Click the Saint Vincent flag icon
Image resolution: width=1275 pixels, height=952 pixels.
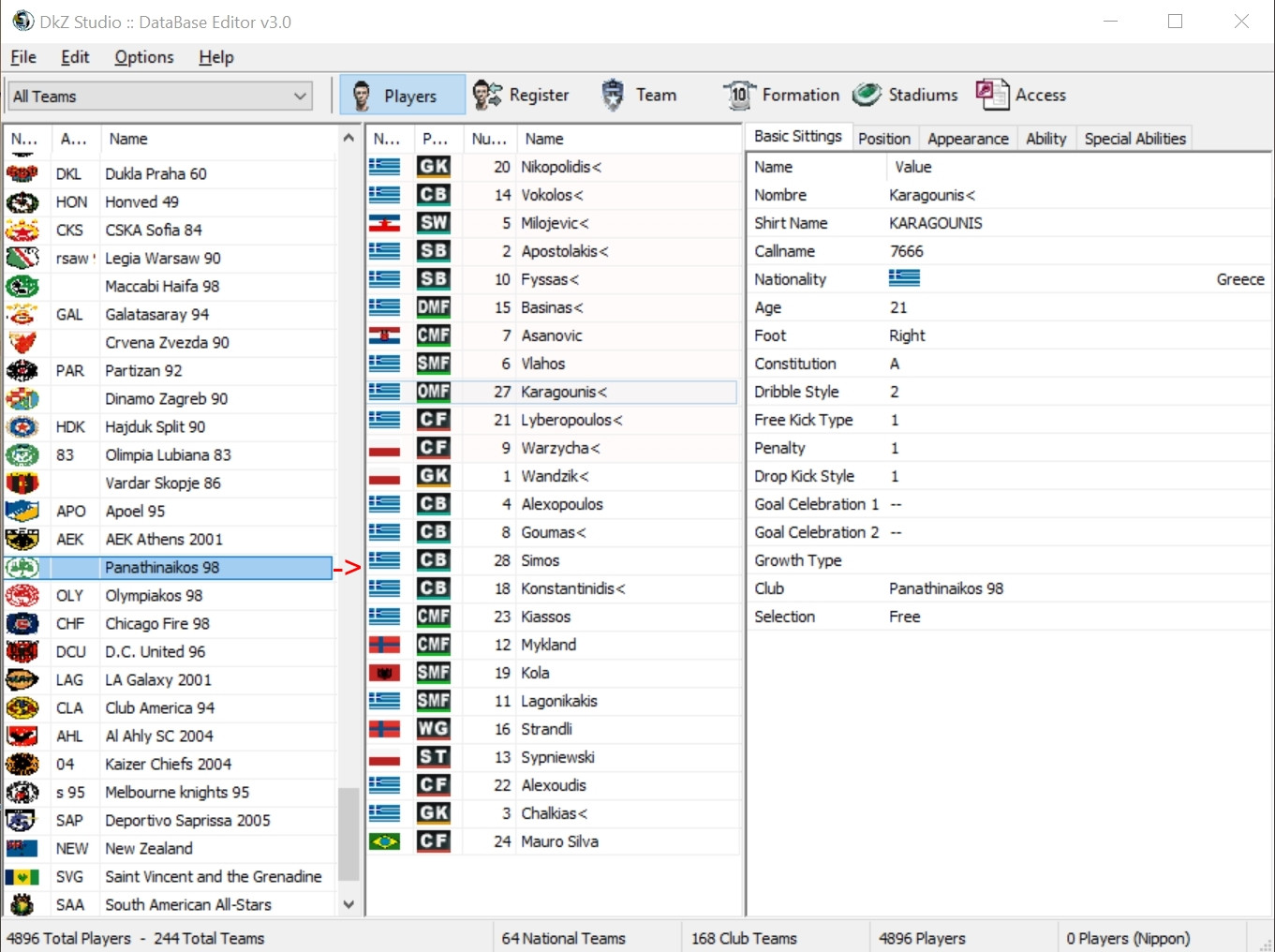[x=22, y=877]
